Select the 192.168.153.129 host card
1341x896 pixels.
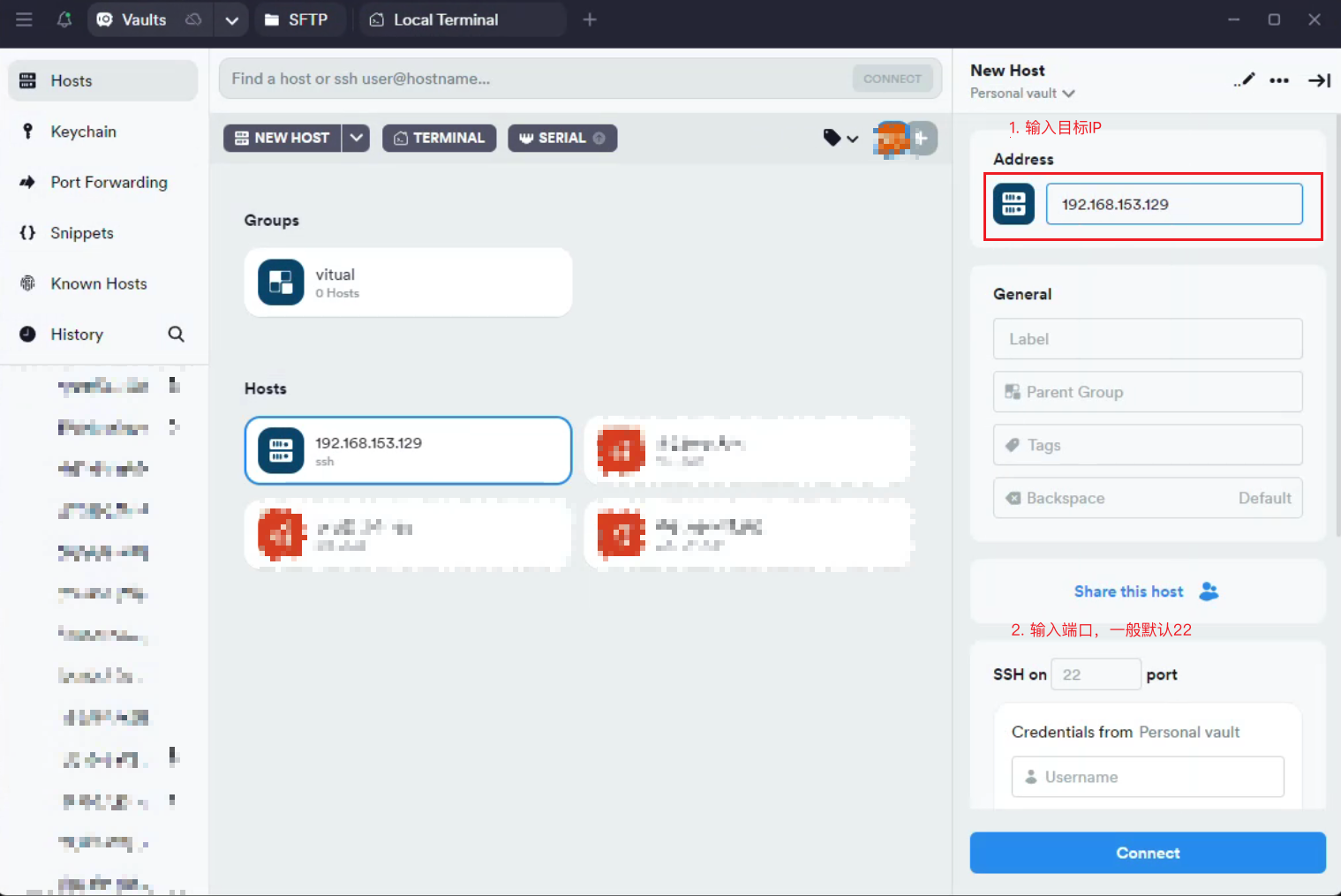[408, 450]
